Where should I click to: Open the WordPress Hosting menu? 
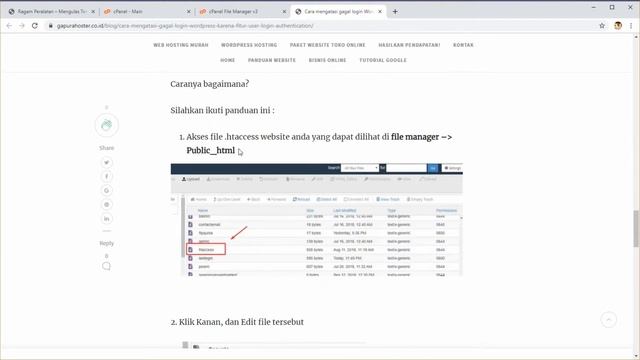249,45
